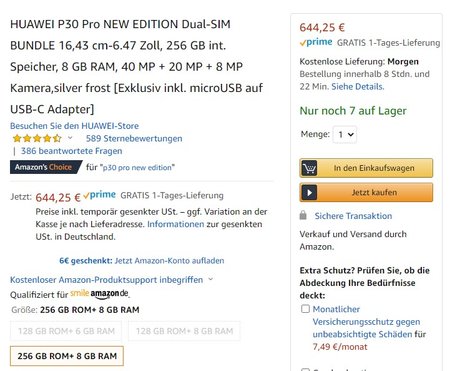Image resolution: width=450 pixels, height=371 pixels.
Task: Click the shopping cart icon on the add-to-cart button
Action: click(x=309, y=168)
